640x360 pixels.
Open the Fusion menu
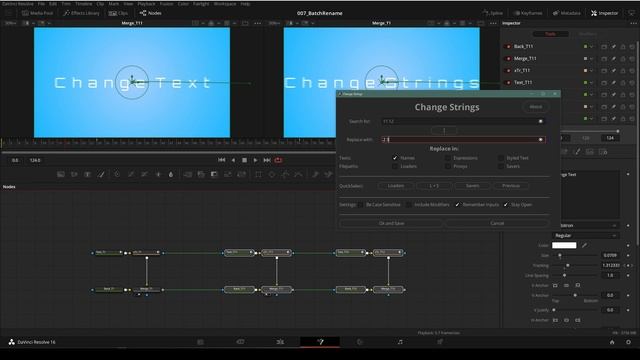tap(167, 4)
